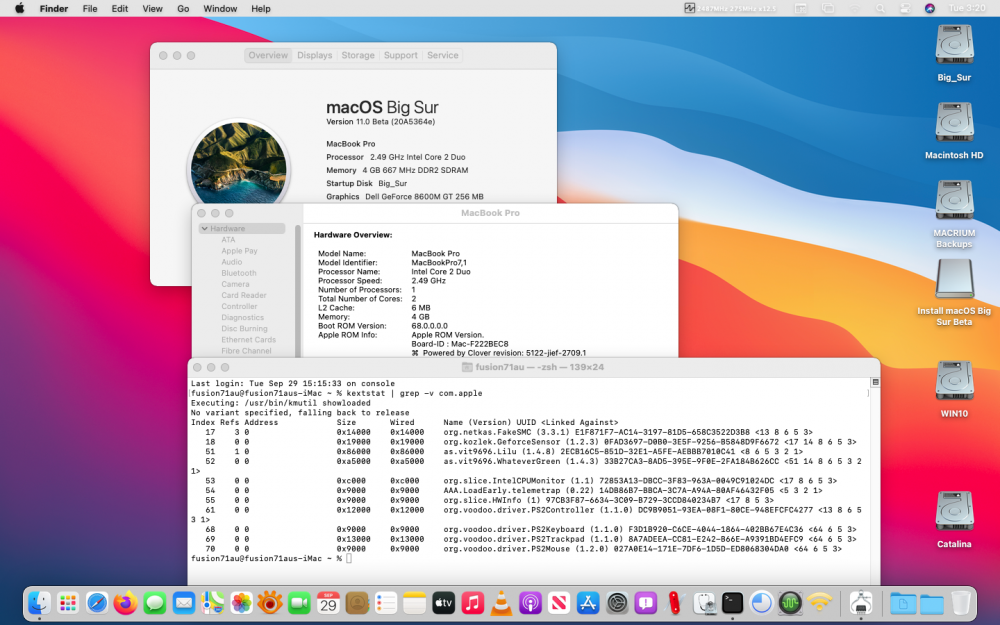The image size is (1000, 625).
Task: Open System Information icon in Dock
Action: [861, 603]
